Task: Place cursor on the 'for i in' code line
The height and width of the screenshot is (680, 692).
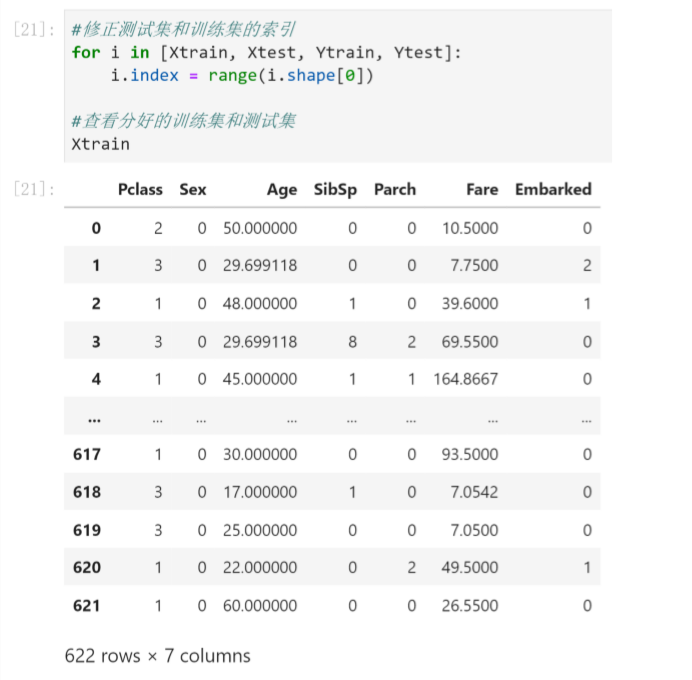Action: click(267, 53)
